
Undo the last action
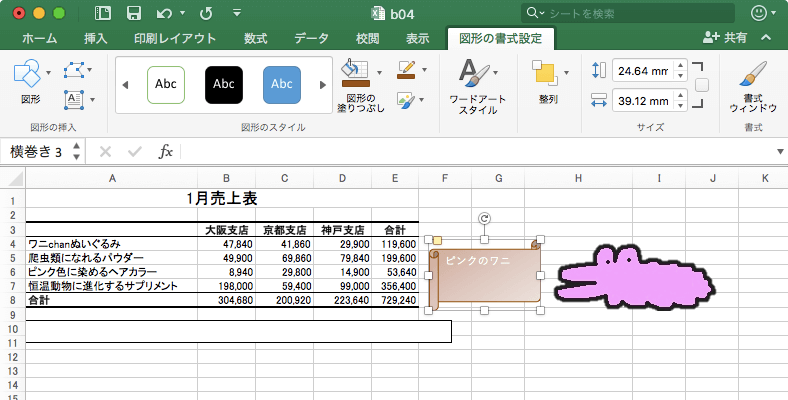click(164, 14)
